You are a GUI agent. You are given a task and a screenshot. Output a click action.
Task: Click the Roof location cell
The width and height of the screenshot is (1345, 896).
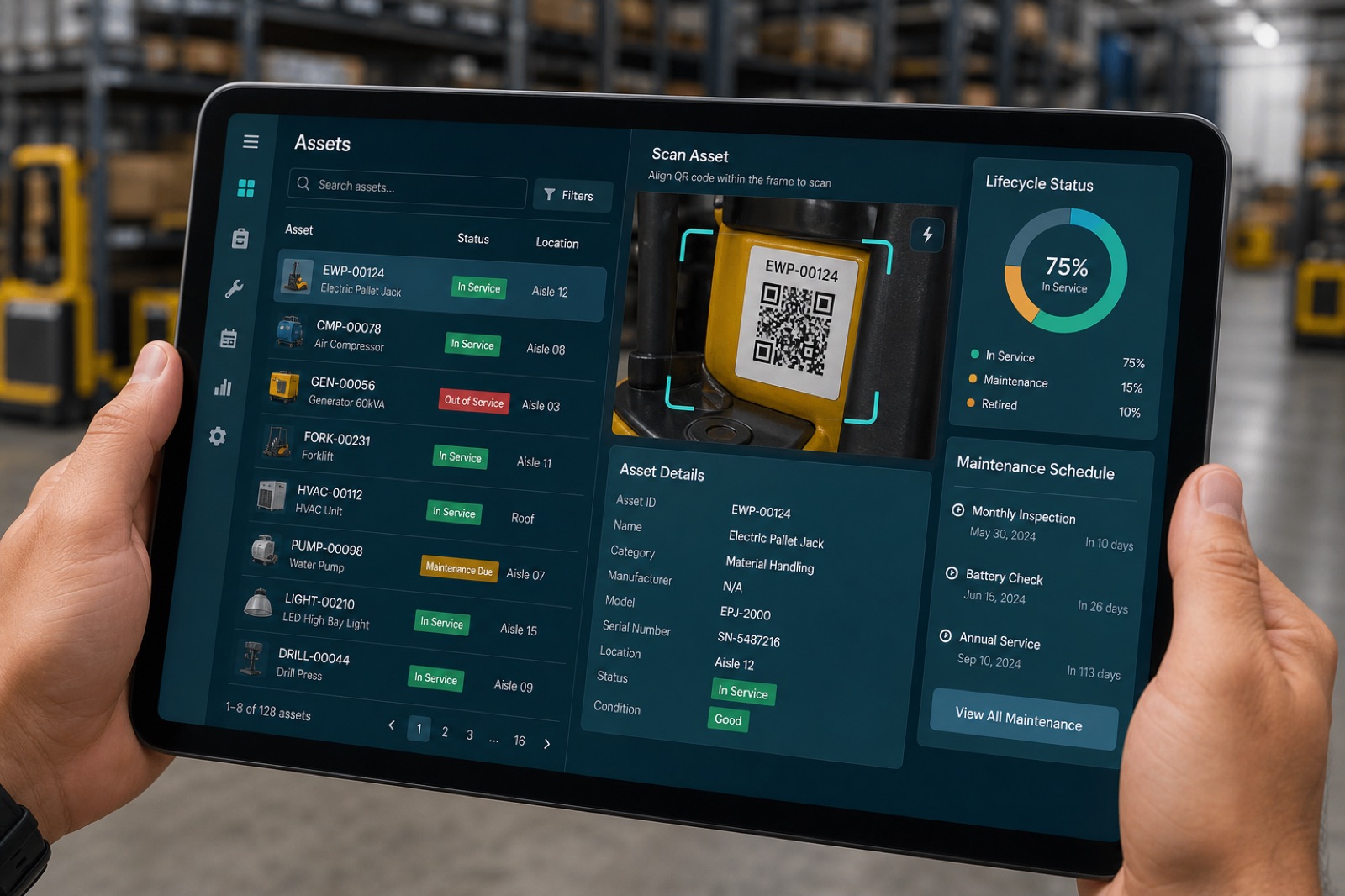523,519
